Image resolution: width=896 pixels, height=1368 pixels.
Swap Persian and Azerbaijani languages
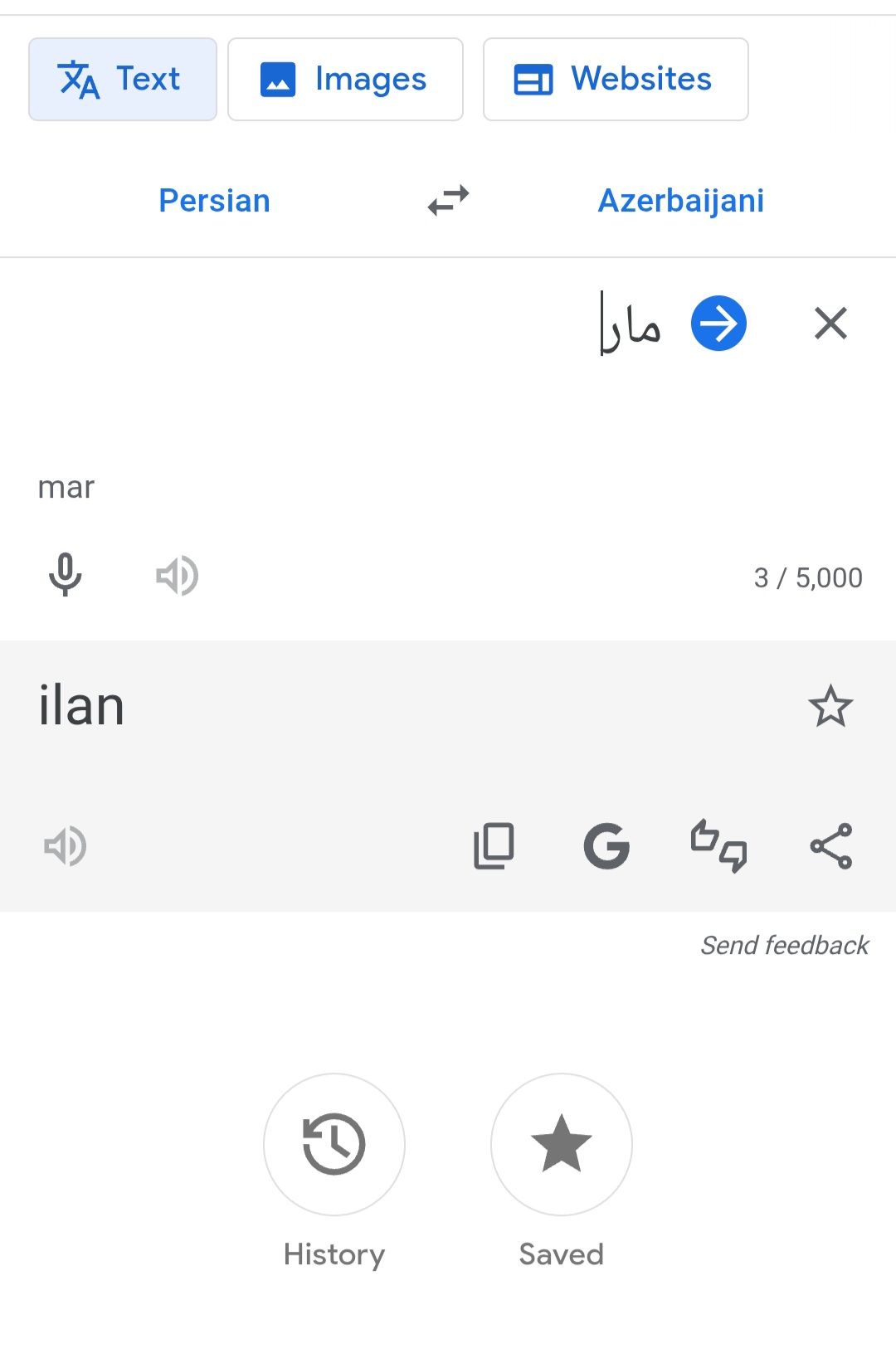coord(448,201)
